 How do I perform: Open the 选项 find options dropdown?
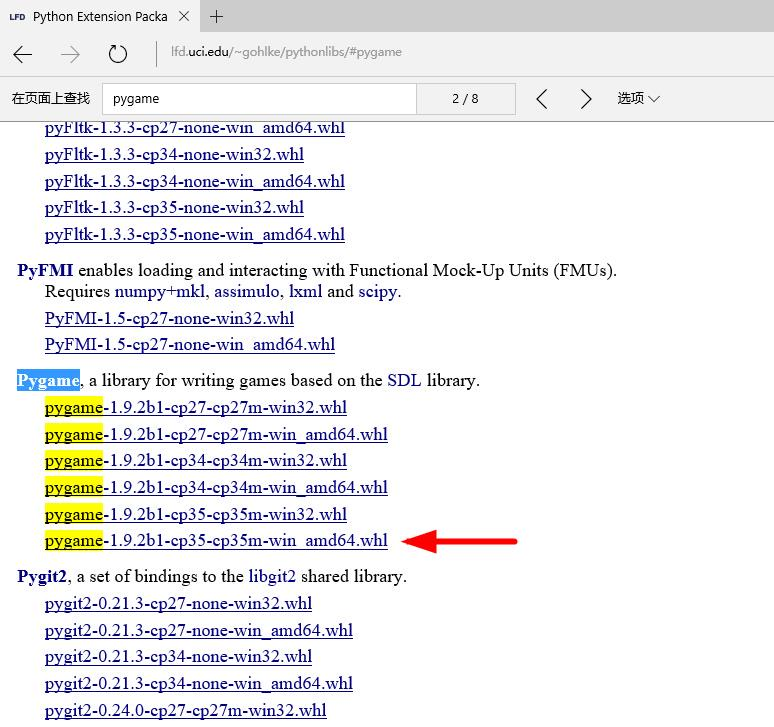pos(638,99)
